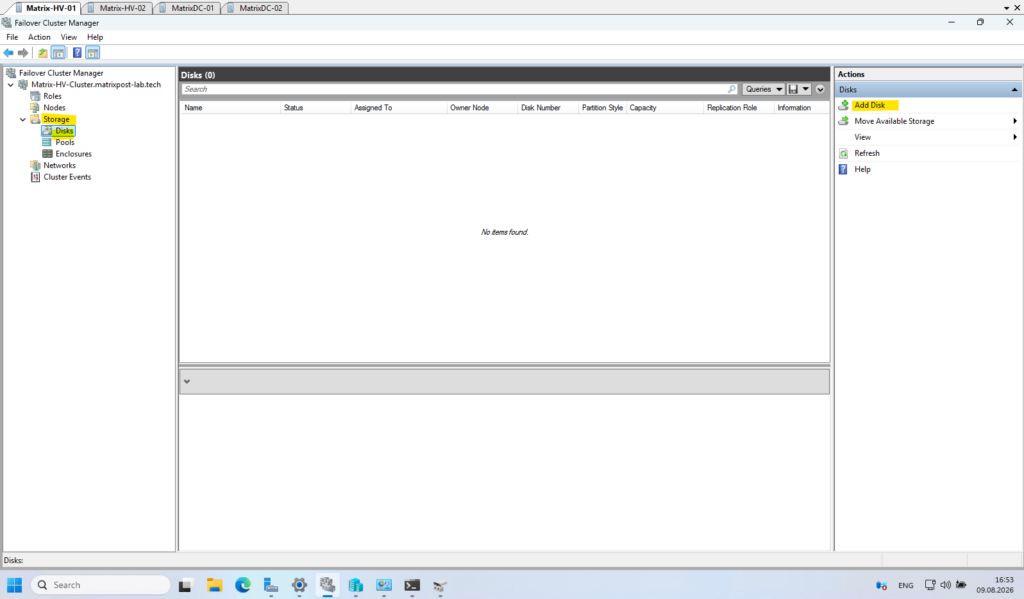Sort by the Status column header

click(x=315, y=108)
